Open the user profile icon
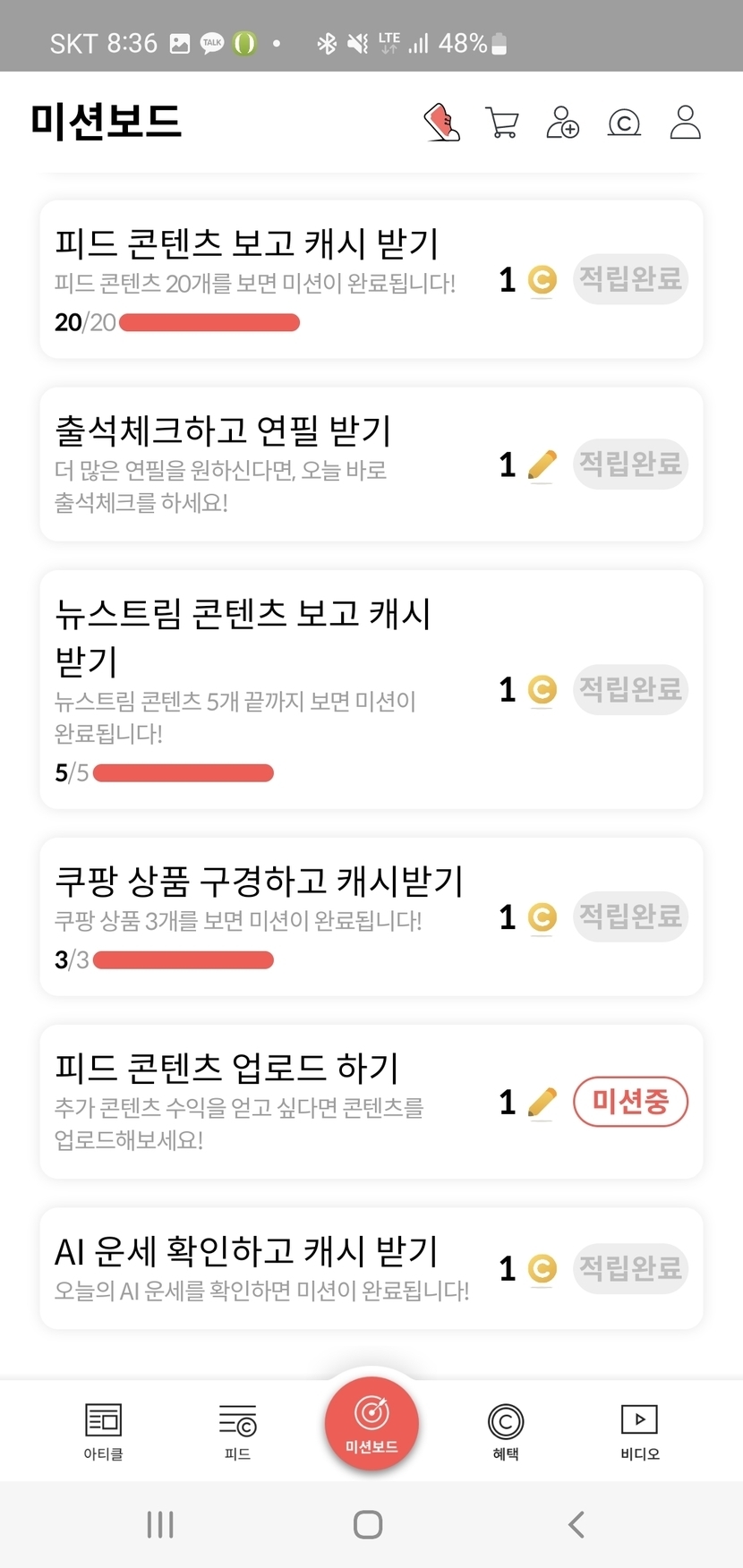Viewport: 743px width, 1568px height. pos(685,123)
